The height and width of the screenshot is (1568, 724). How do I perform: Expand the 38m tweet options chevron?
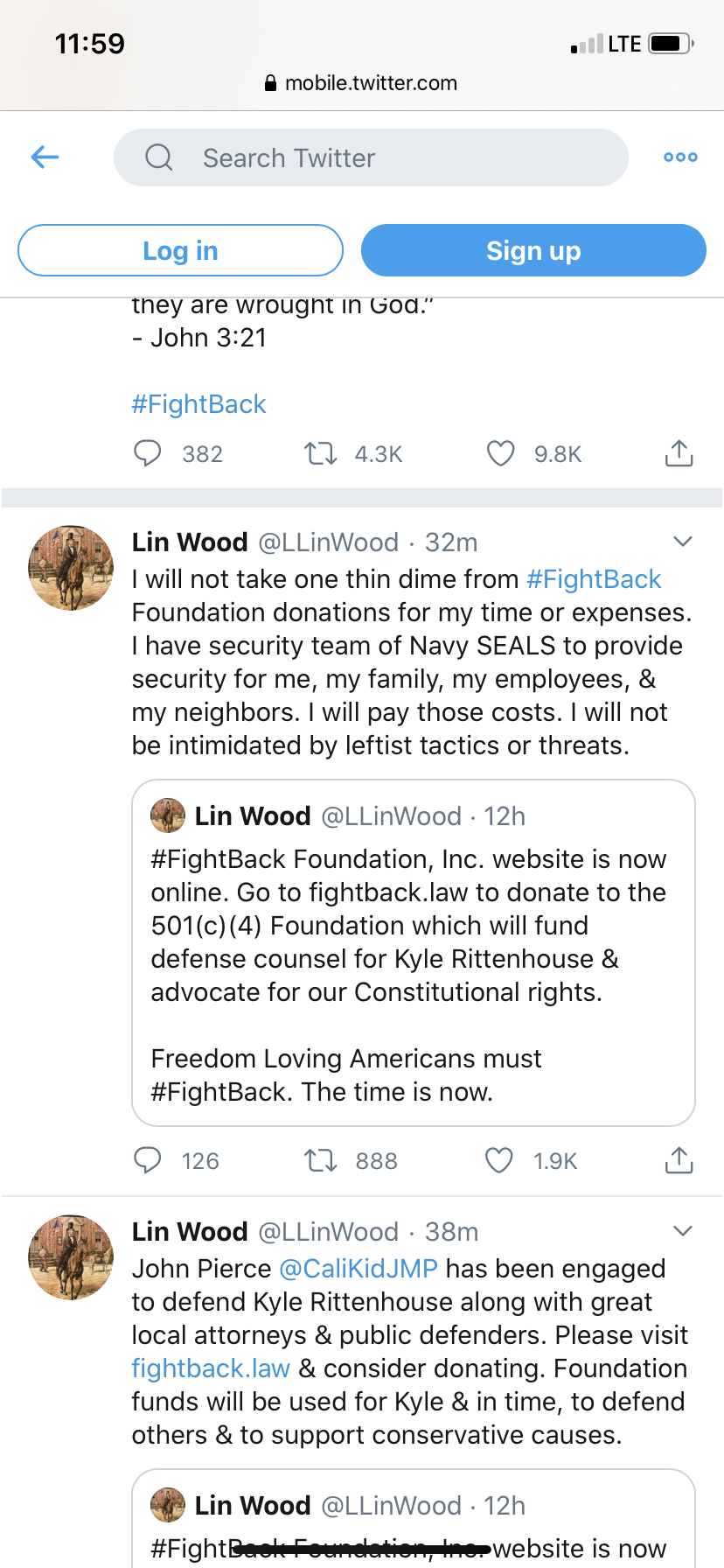coord(683,1231)
